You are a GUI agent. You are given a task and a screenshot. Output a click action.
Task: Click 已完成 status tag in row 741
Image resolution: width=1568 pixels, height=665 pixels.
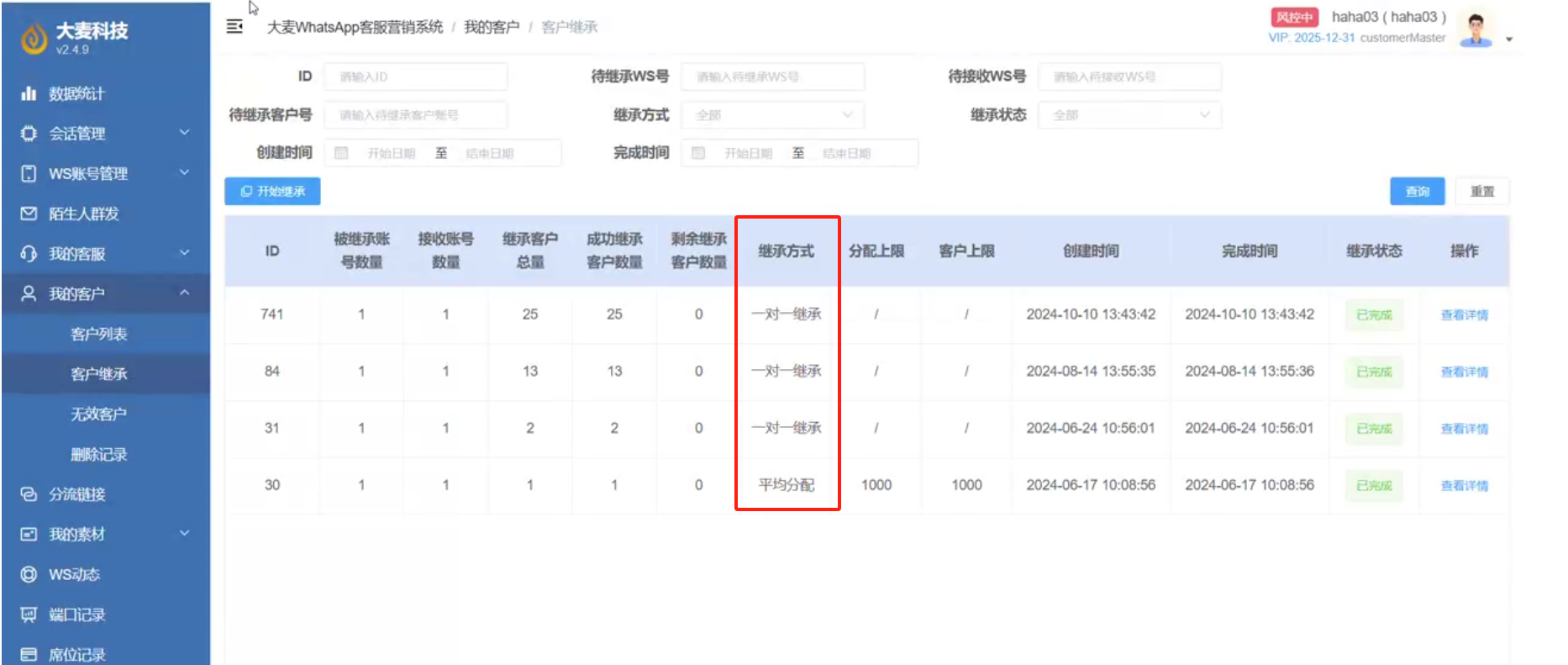click(1374, 315)
